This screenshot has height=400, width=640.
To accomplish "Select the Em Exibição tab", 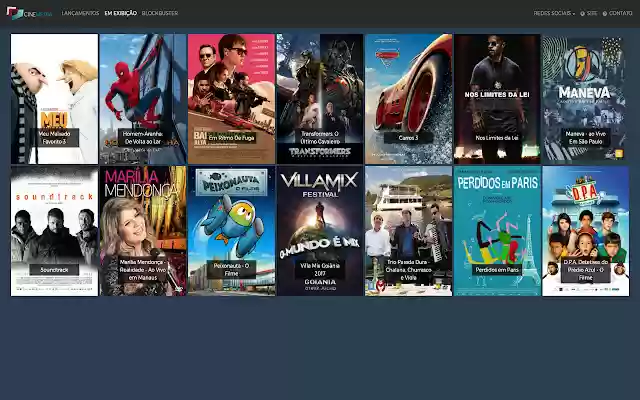I will [120, 13].
